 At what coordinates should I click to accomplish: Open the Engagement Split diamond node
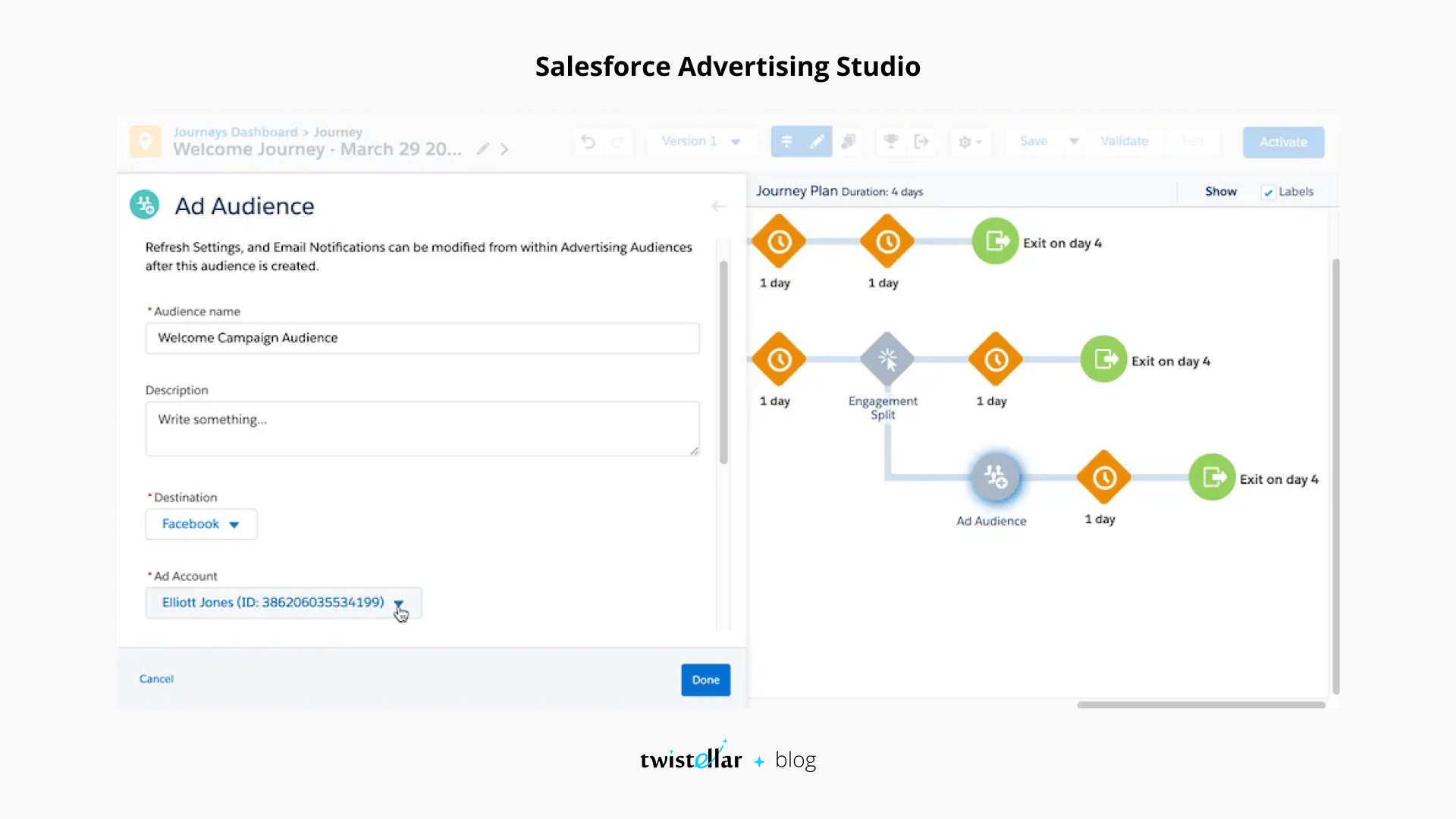[x=886, y=359]
